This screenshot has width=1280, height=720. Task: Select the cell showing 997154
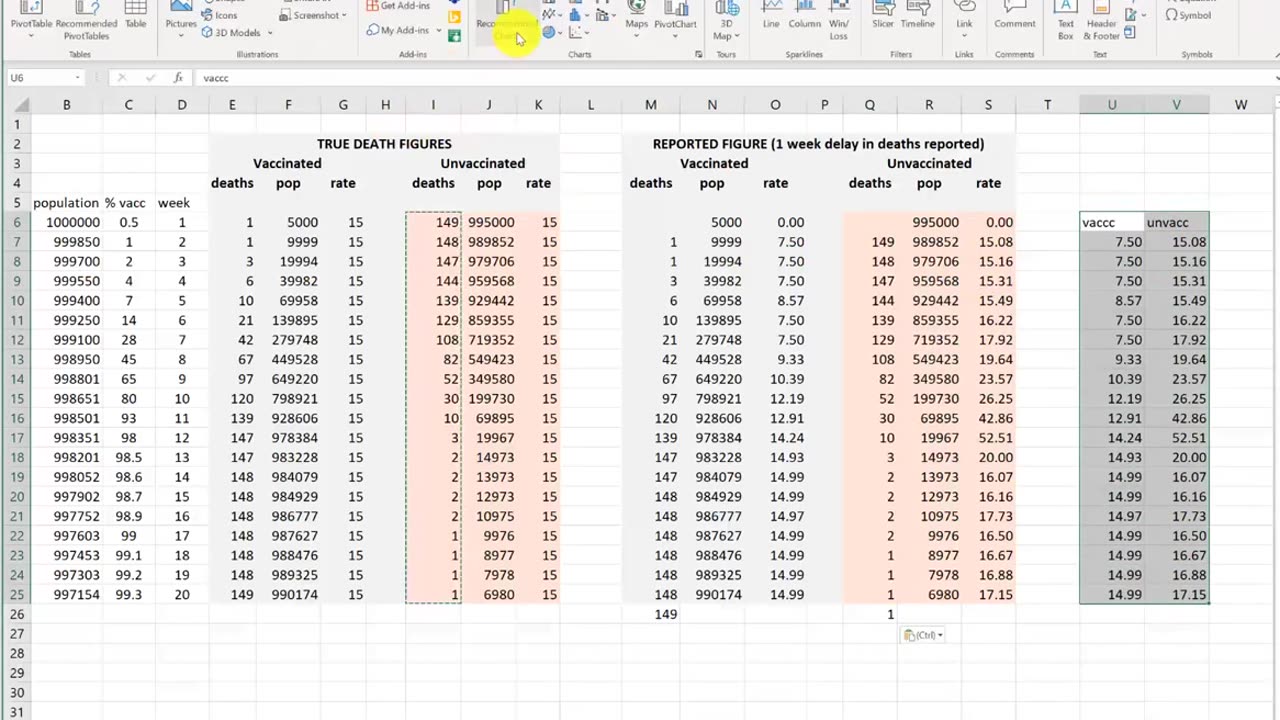(66, 595)
